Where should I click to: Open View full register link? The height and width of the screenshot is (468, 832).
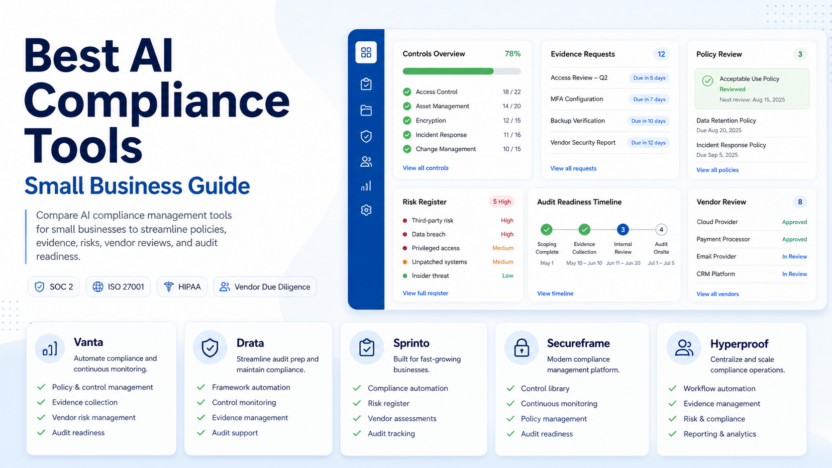(x=425, y=293)
